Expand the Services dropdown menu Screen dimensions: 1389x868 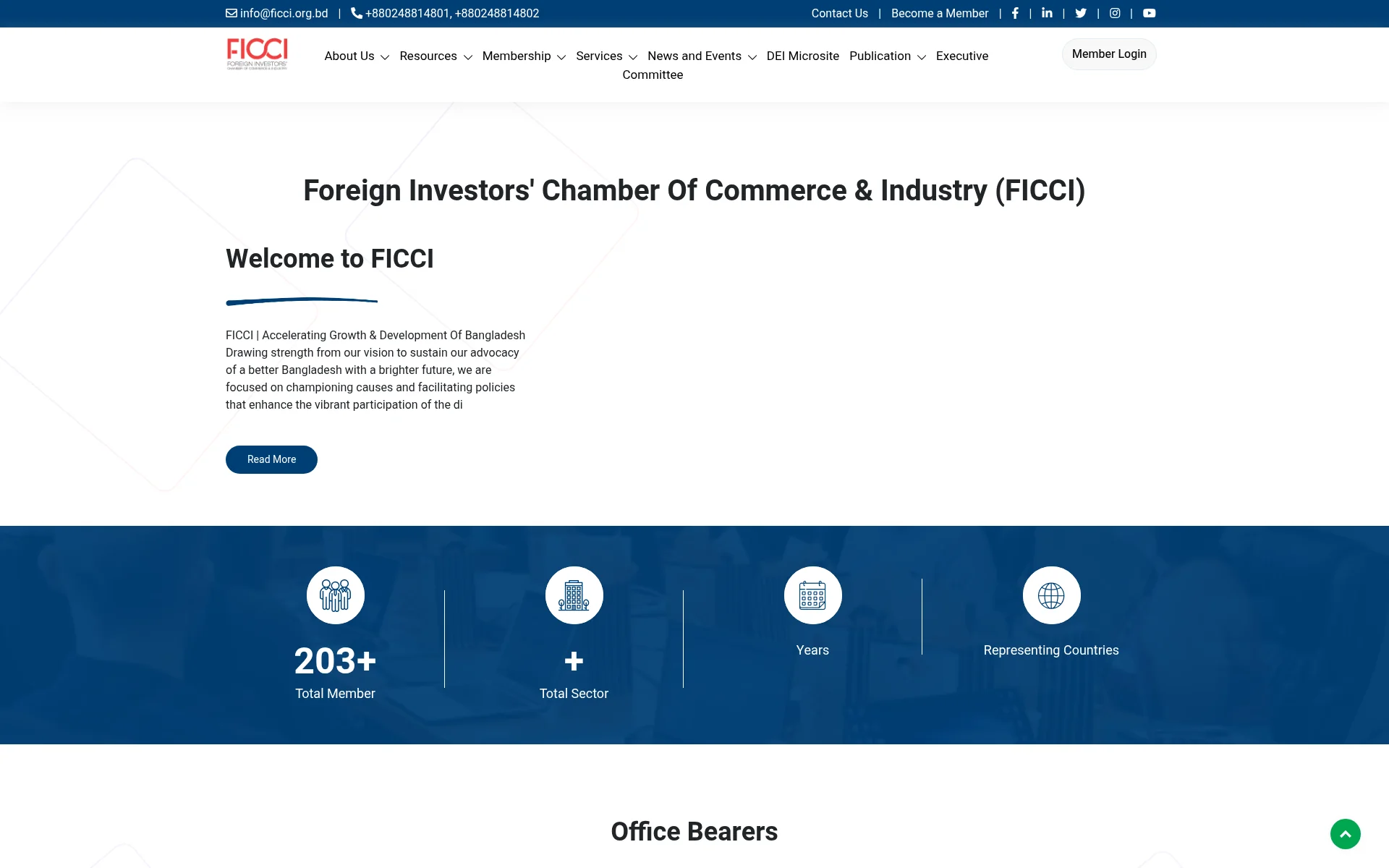click(606, 56)
